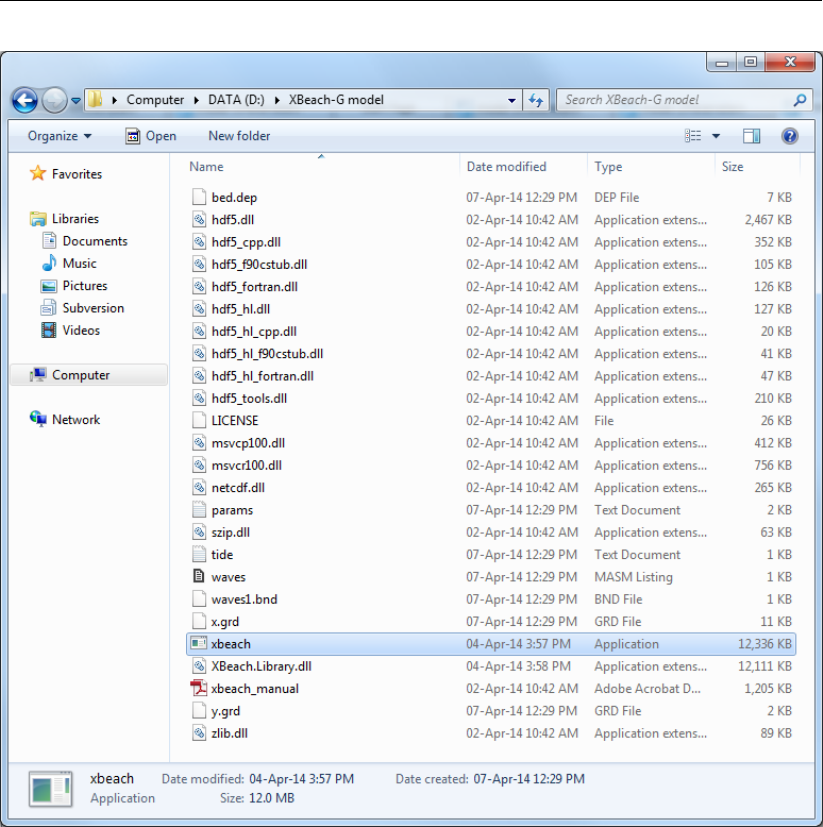Select the hdf5_cpp.dll file icon
This screenshot has width=823, height=827.
[x=199, y=242]
